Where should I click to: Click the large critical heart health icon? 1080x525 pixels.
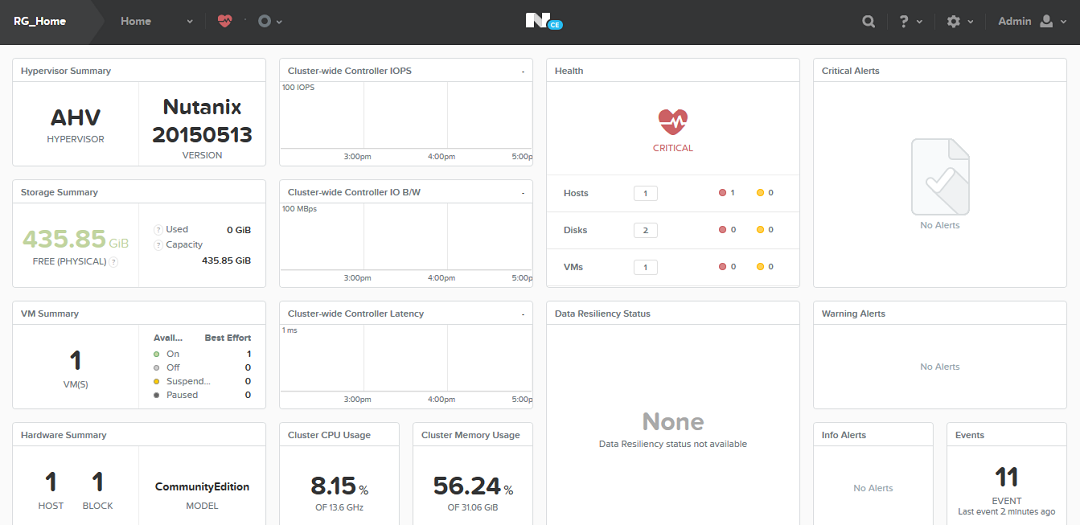(673, 122)
